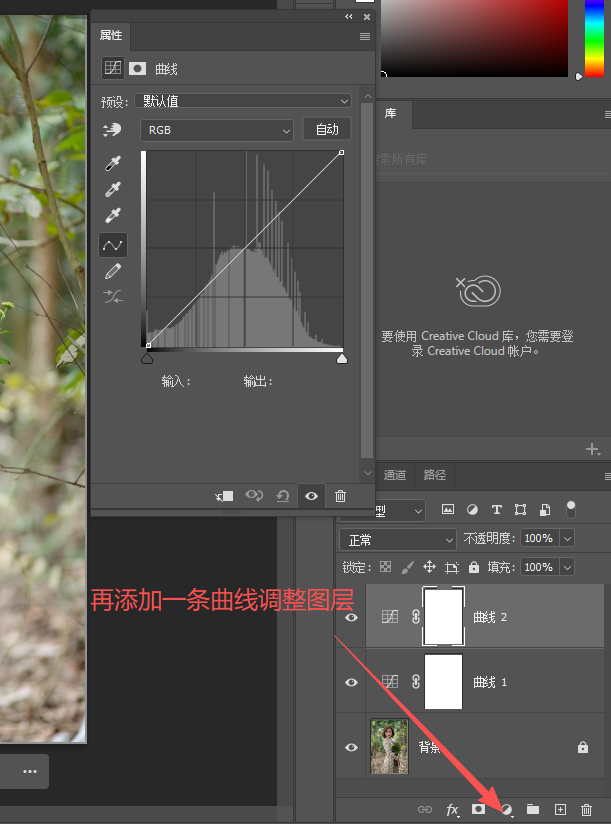Create a new layer

[560, 809]
